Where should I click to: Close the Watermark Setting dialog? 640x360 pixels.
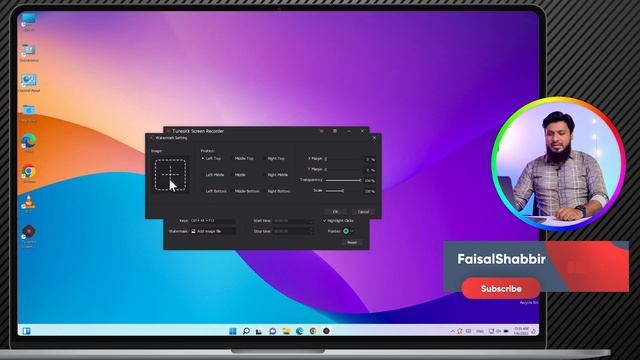click(x=374, y=138)
